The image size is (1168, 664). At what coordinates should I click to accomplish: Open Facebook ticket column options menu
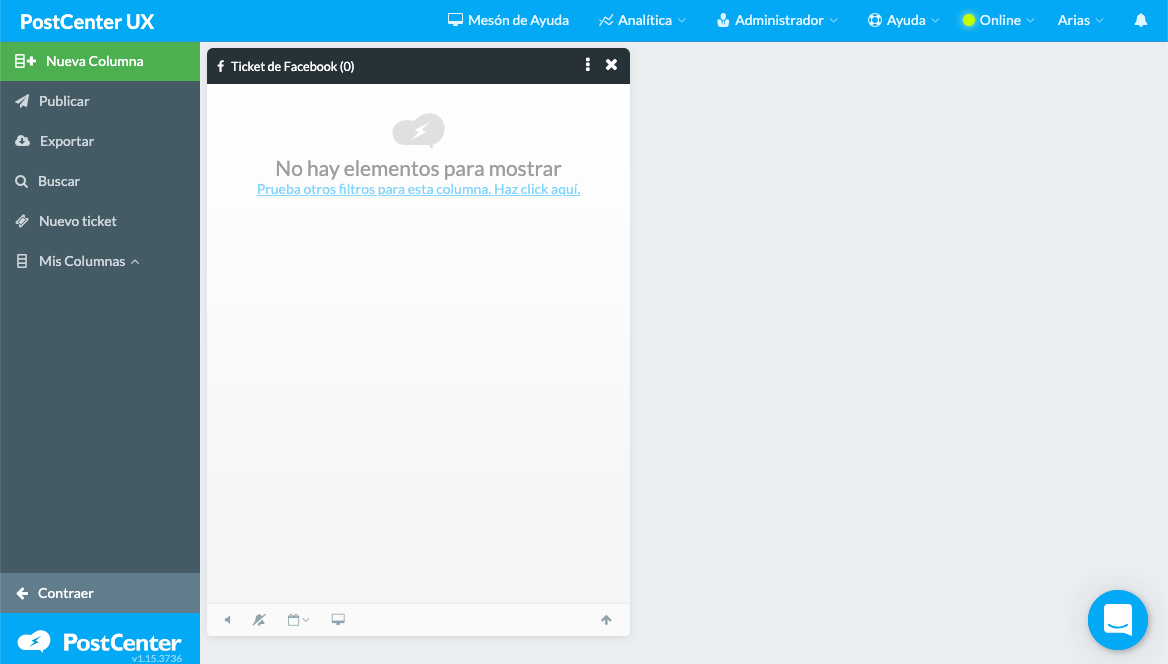coord(588,65)
